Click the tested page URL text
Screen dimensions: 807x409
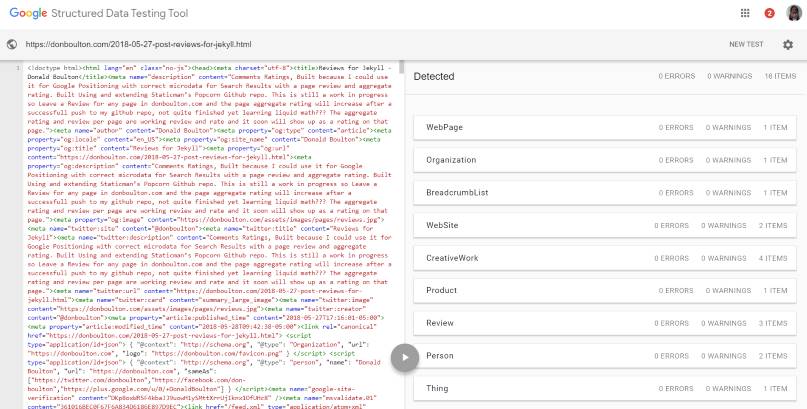tap(138, 44)
